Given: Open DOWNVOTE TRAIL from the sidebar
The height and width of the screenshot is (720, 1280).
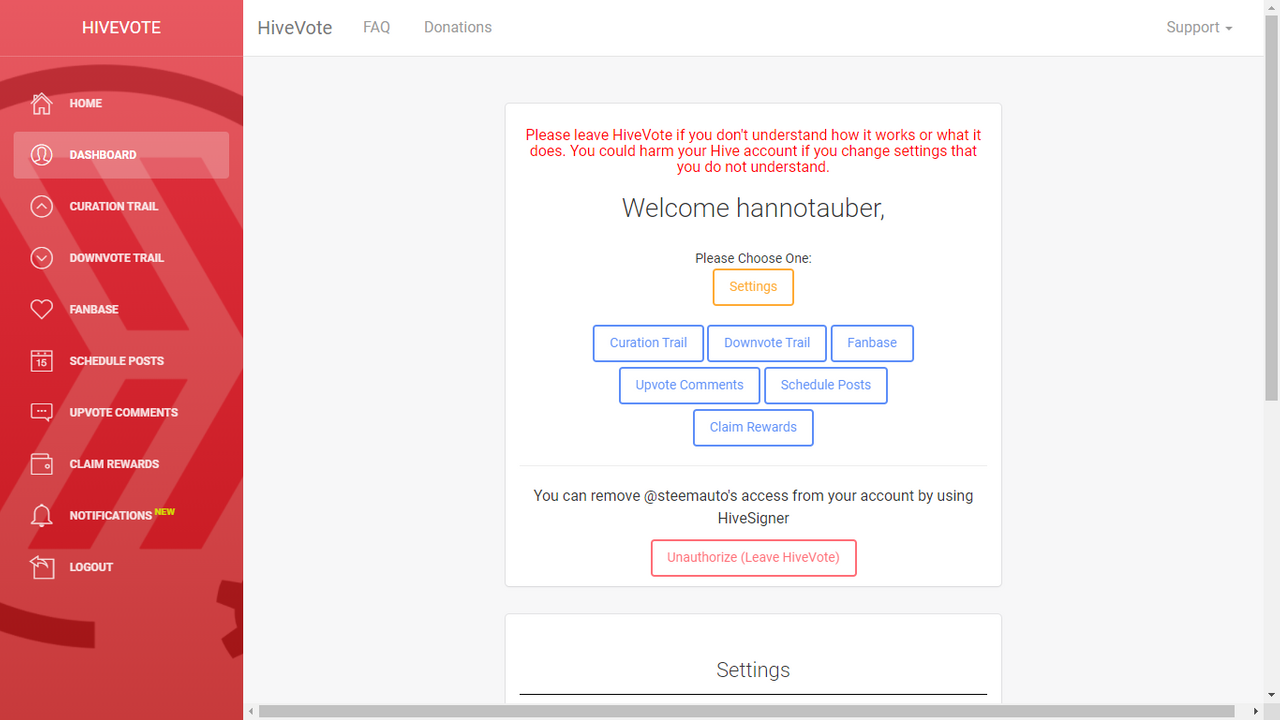Looking at the screenshot, I should click(x=121, y=258).
